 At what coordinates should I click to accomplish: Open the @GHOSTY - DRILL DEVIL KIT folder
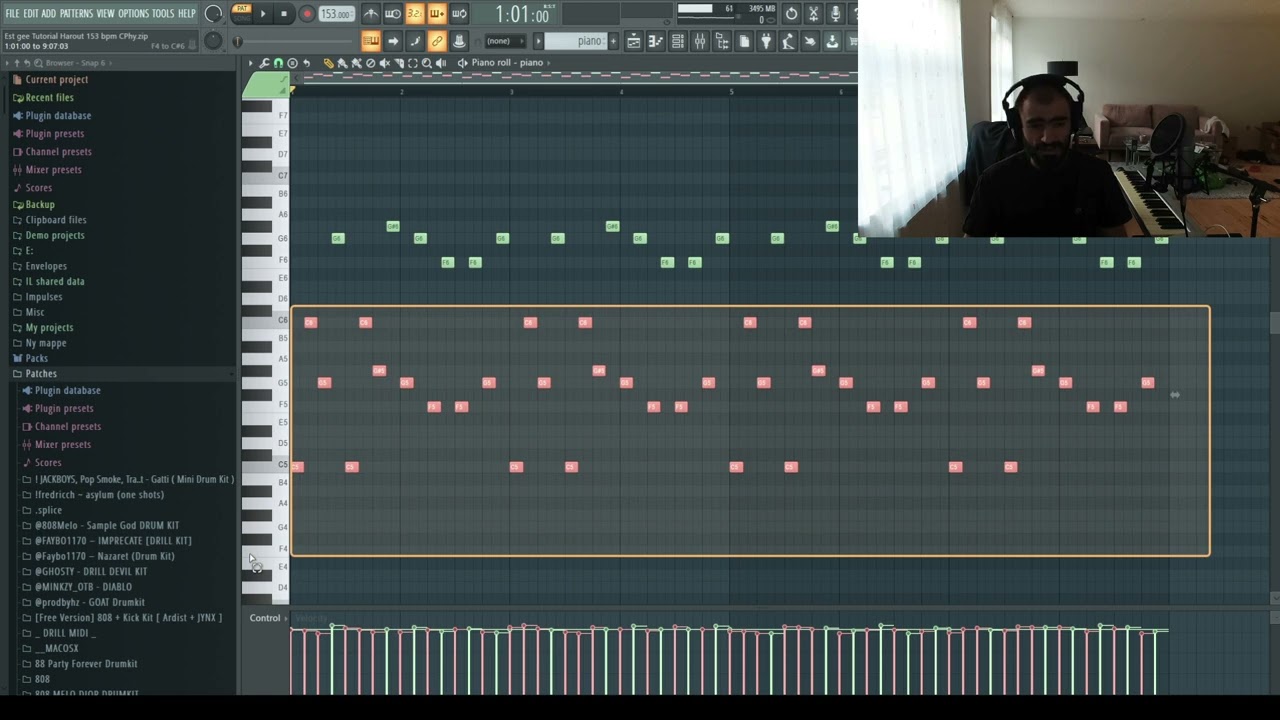tap(91, 571)
